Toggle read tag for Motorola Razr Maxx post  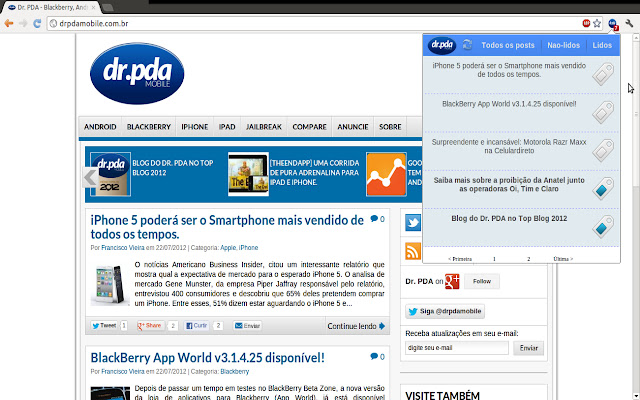coord(603,150)
